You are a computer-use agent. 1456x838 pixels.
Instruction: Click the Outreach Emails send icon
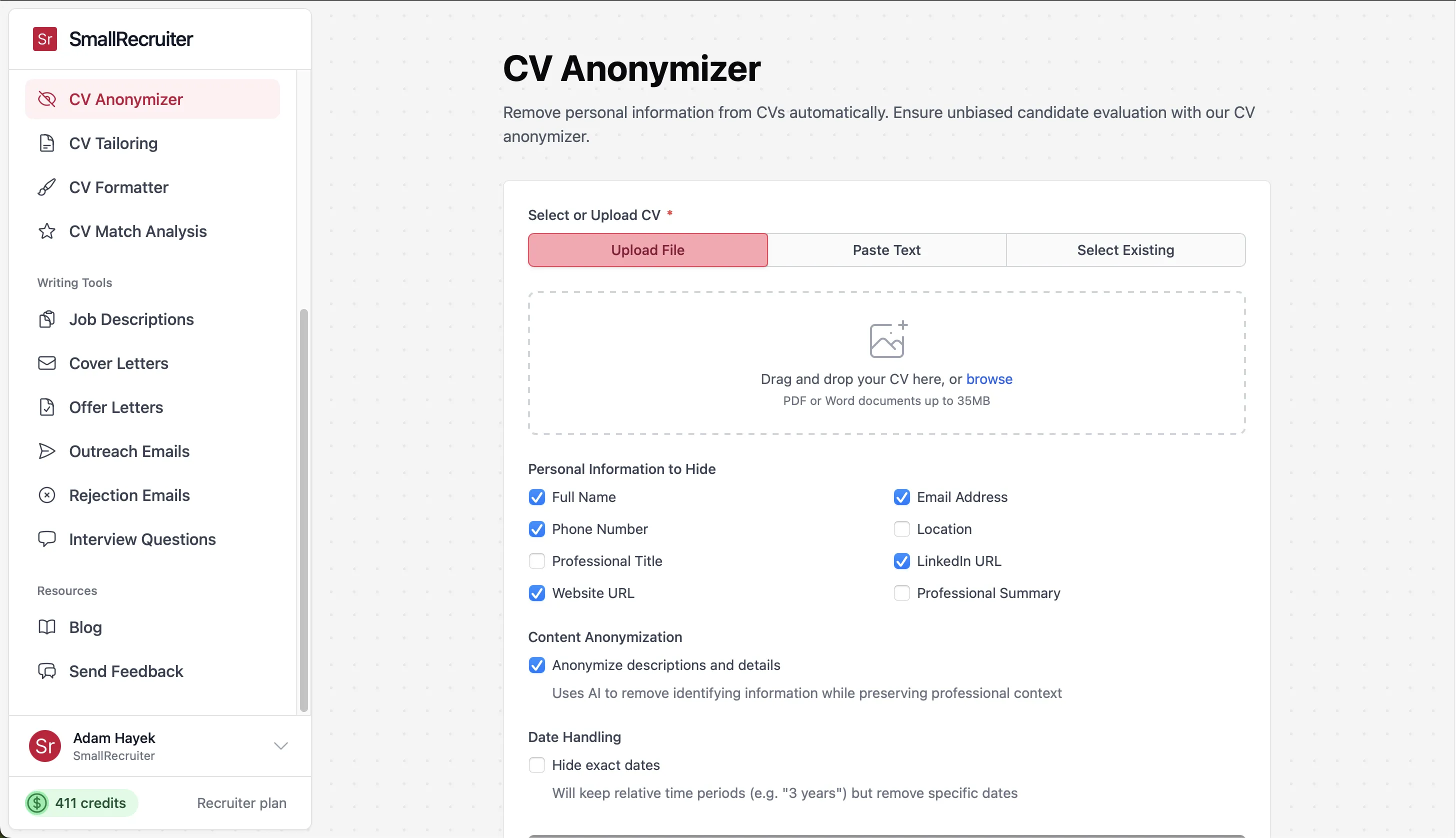[46, 451]
